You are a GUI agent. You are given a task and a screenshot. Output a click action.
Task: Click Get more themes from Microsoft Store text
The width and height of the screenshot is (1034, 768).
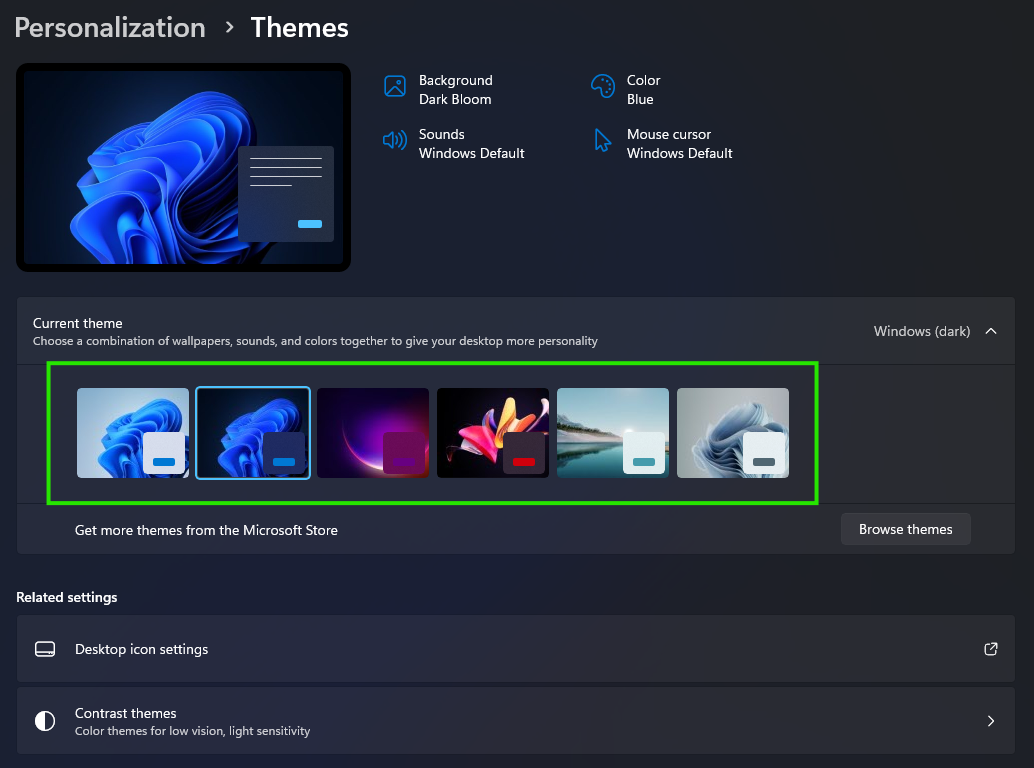pos(206,530)
